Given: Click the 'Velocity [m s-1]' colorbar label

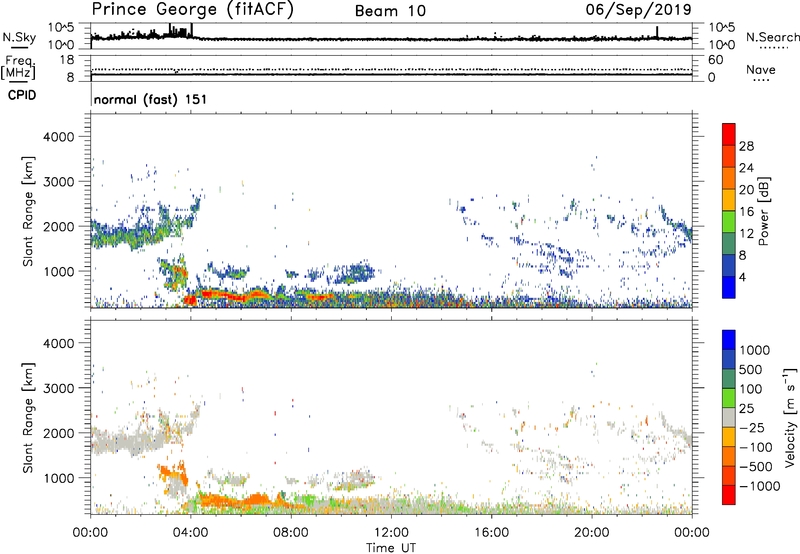Looking at the screenshot, I should [790, 417].
